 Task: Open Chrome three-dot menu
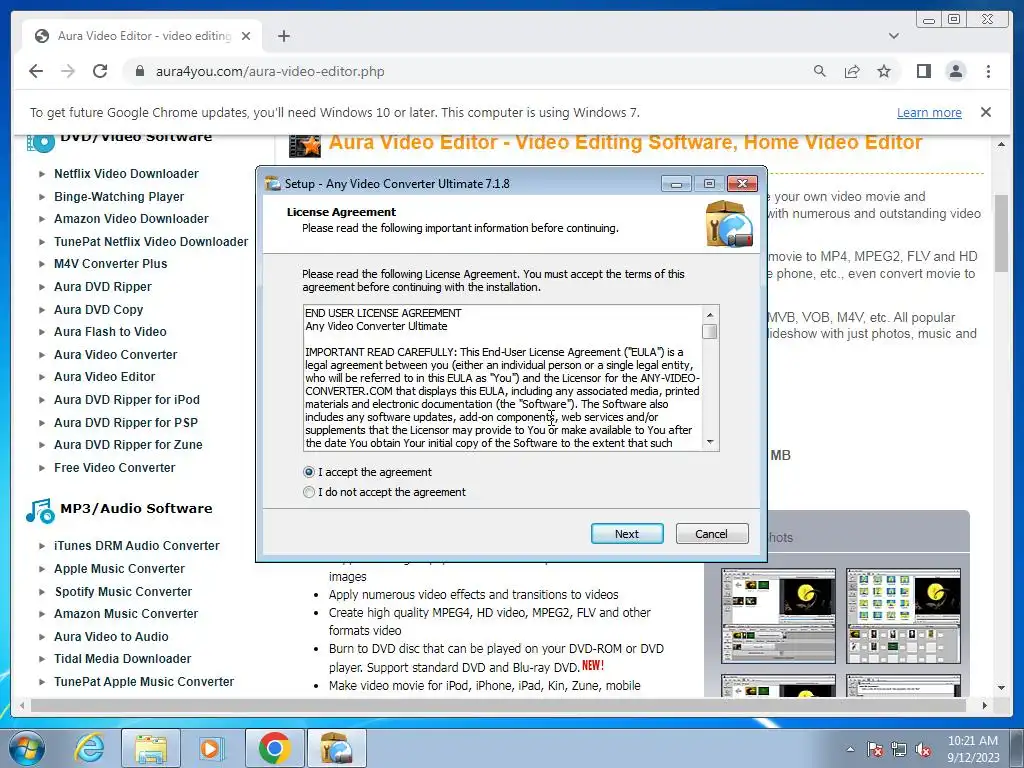coord(988,71)
